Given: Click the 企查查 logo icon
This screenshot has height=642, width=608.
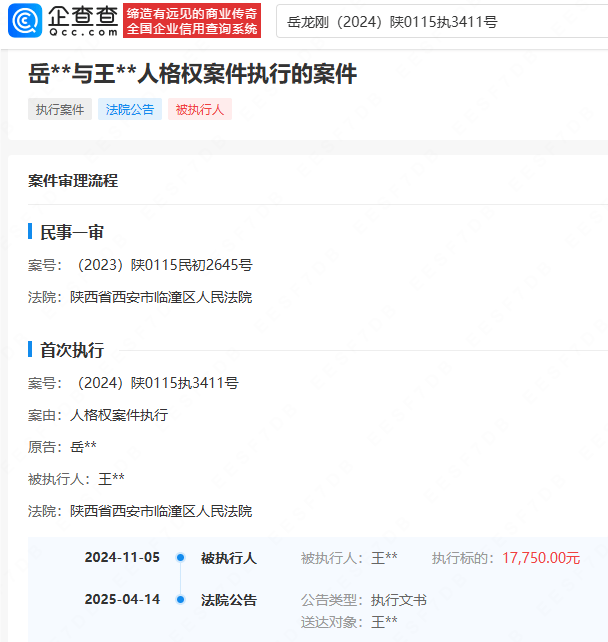Looking at the screenshot, I should click(30, 21).
